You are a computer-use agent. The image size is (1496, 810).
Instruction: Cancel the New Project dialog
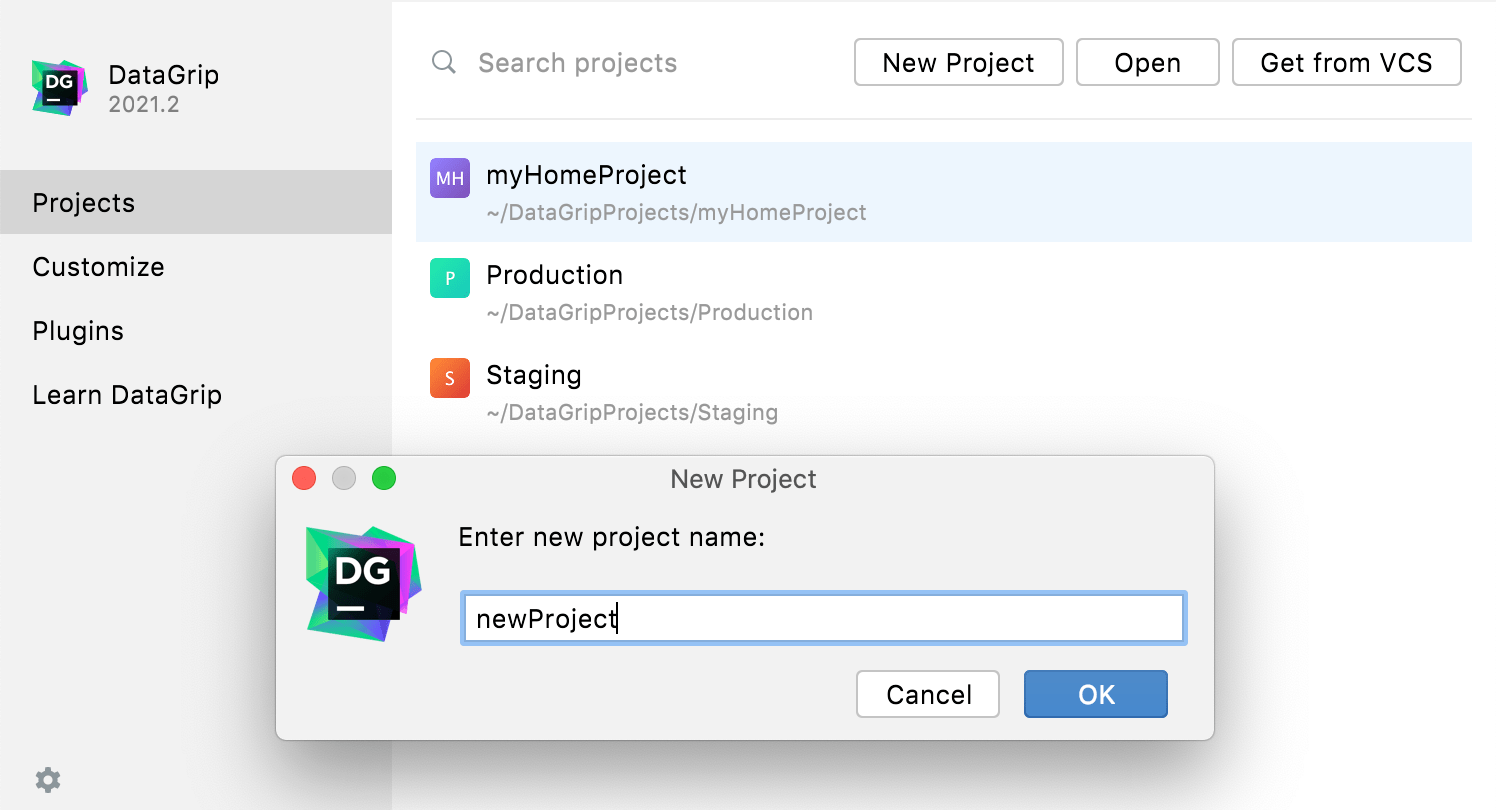click(927, 693)
